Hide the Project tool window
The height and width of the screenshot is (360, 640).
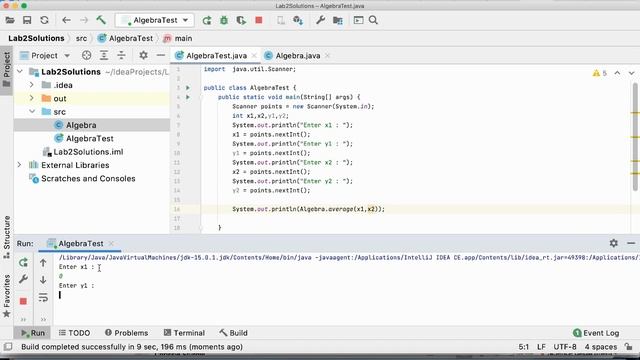[x=161, y=55]
